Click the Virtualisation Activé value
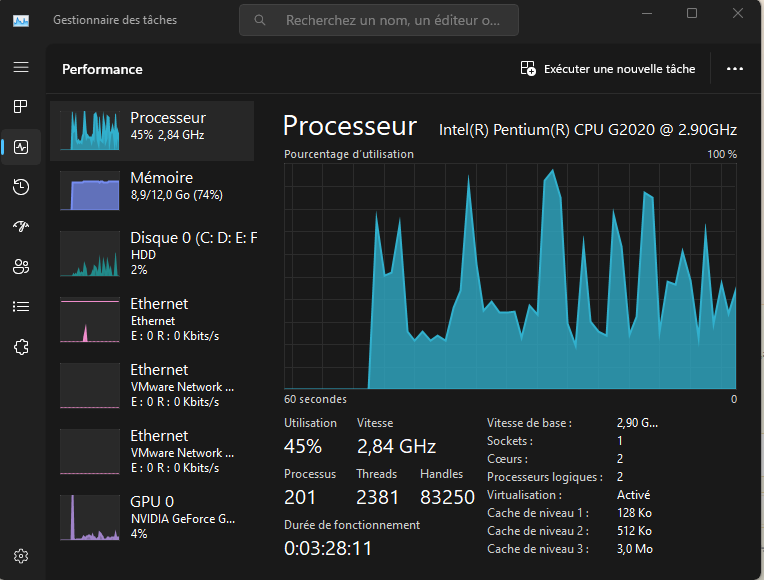This screenshot has width=764, height=580. (x=633, y=495)
